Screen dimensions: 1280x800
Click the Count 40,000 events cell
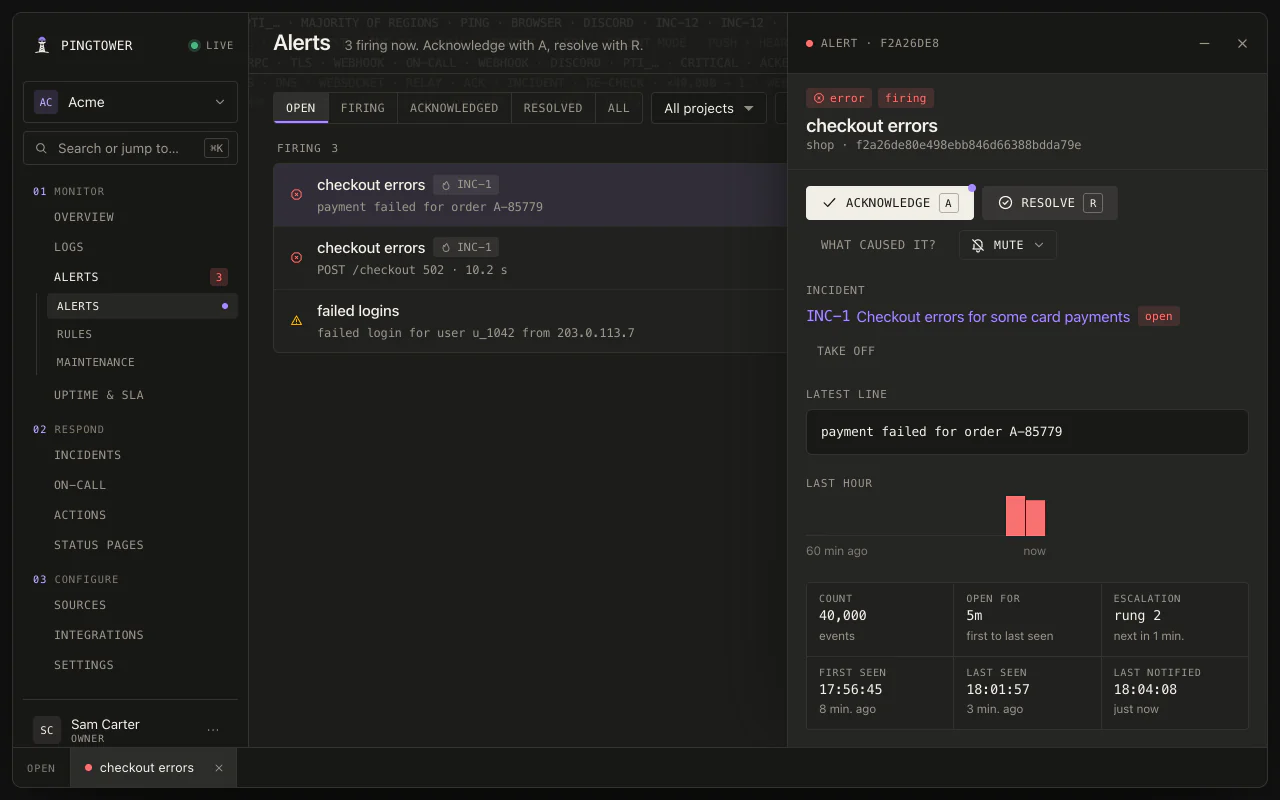click(880, 620)
